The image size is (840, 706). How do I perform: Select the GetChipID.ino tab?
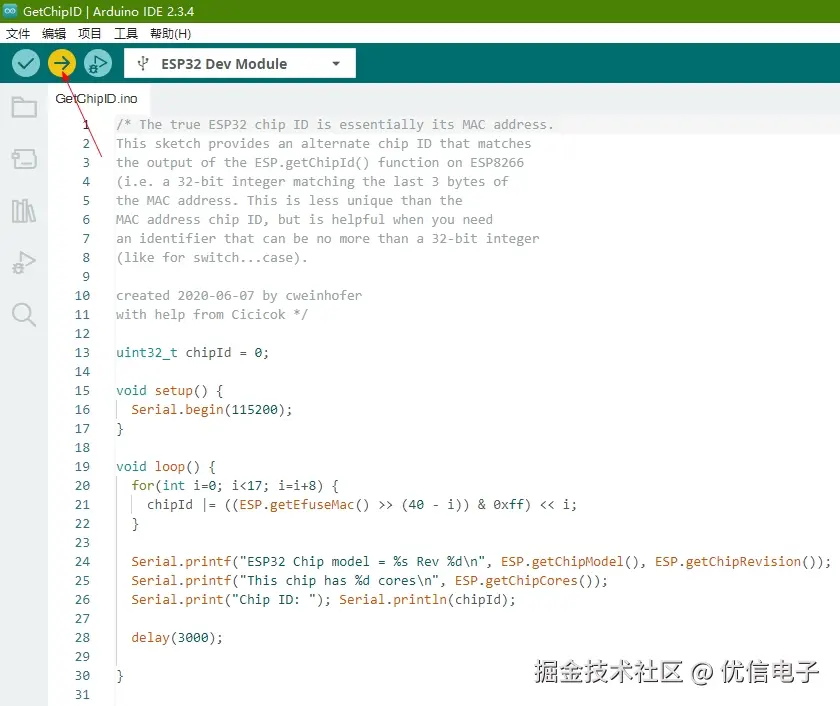pos(96,99)
